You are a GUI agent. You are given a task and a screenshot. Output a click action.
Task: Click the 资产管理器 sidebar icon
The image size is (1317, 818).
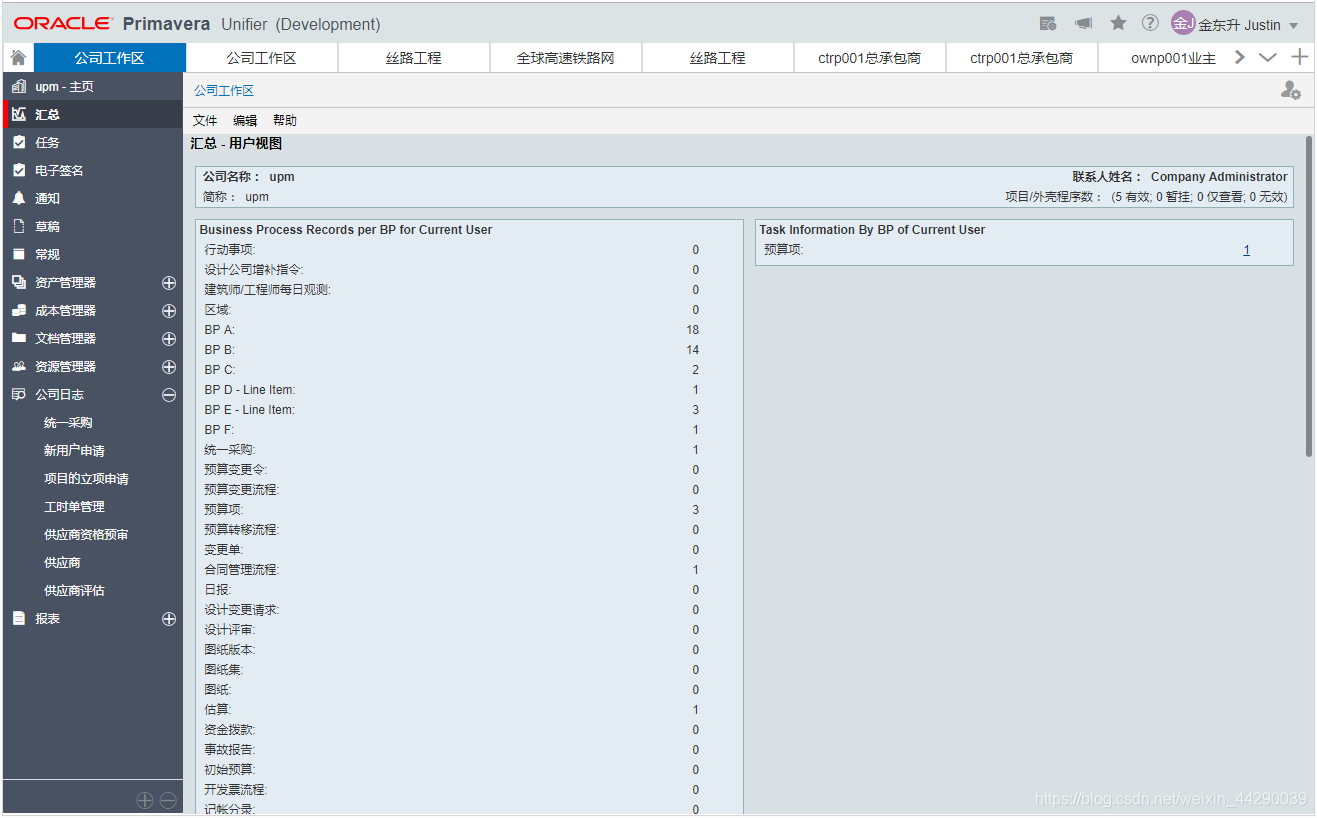click(x=19, y=283)
